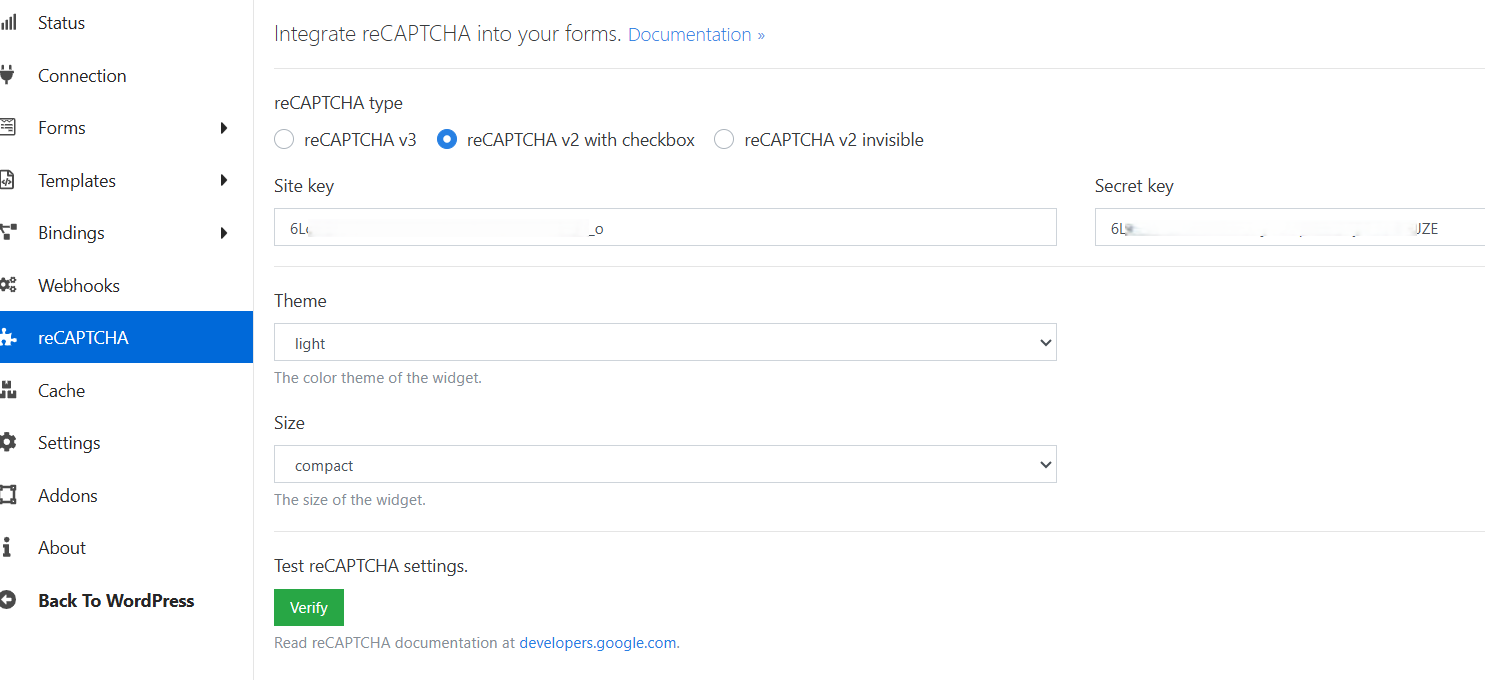Click the Site key label

click(304, 186)
